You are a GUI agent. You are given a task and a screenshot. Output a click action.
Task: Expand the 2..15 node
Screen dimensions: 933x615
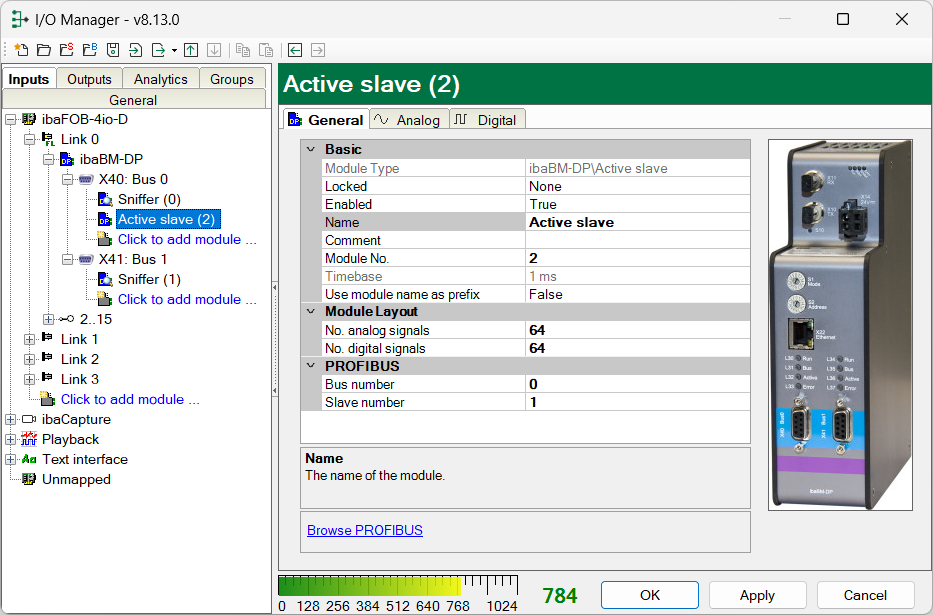(x=48, y=319)
